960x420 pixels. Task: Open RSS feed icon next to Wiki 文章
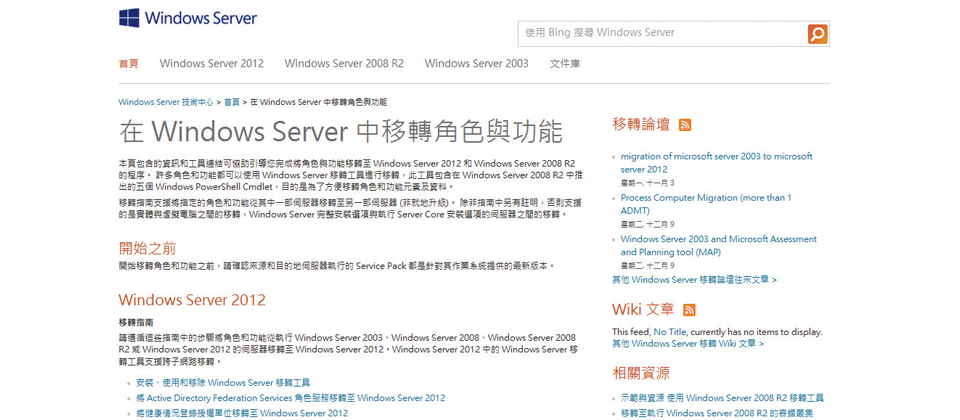(689, 310)
